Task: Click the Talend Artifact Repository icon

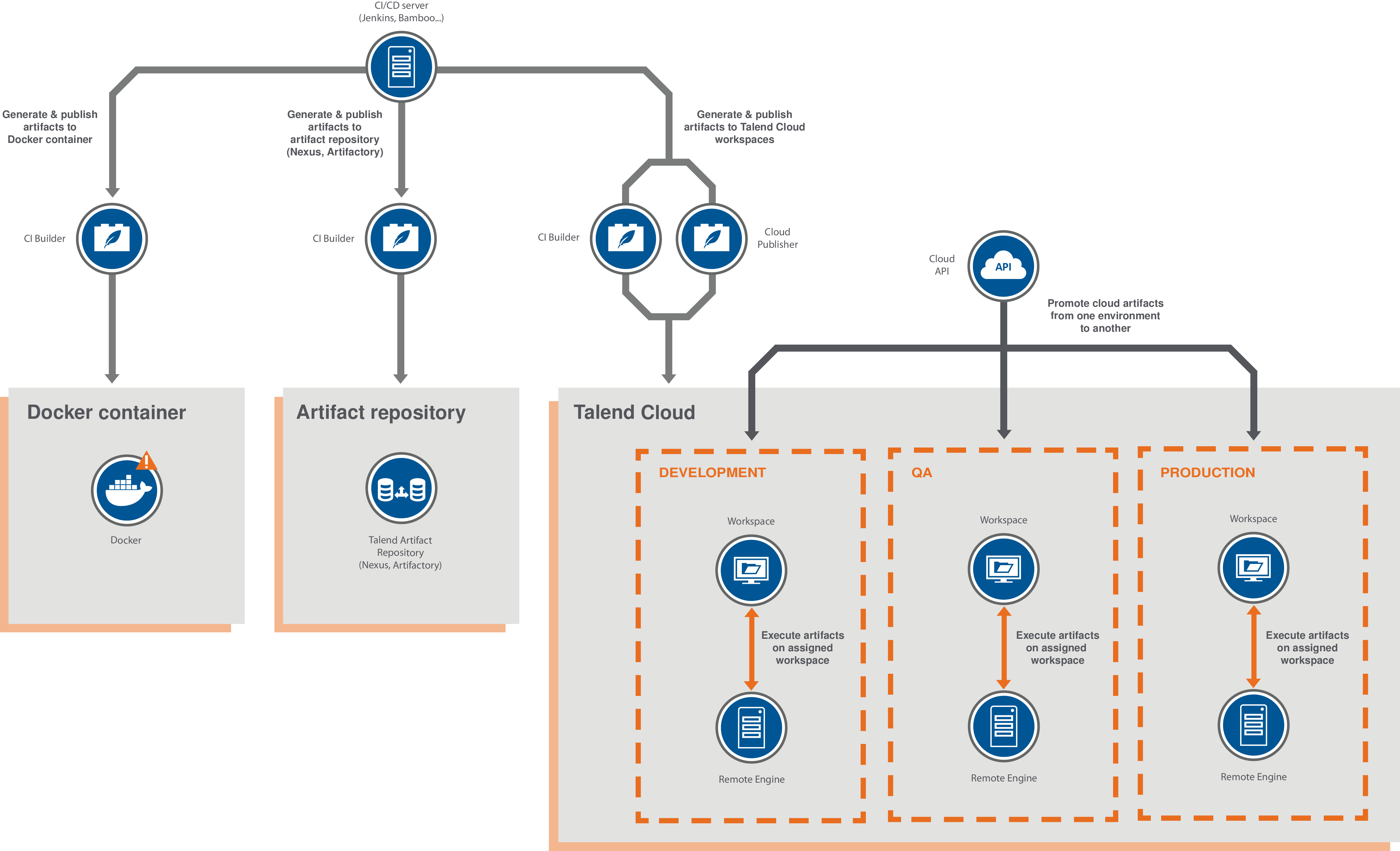Action: [401, 490]
